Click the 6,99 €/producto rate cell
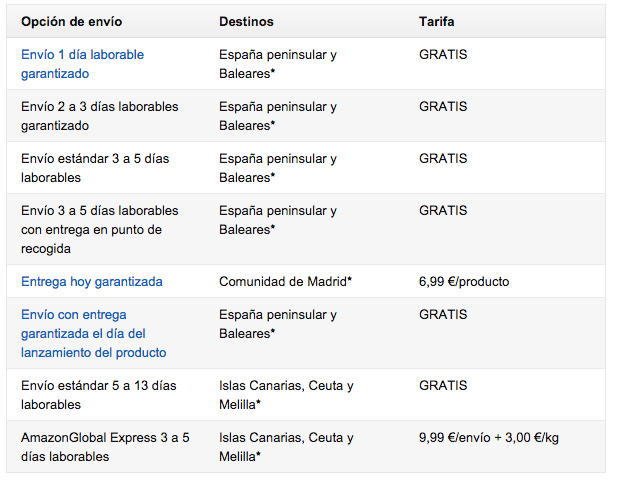 click(464, 281)
